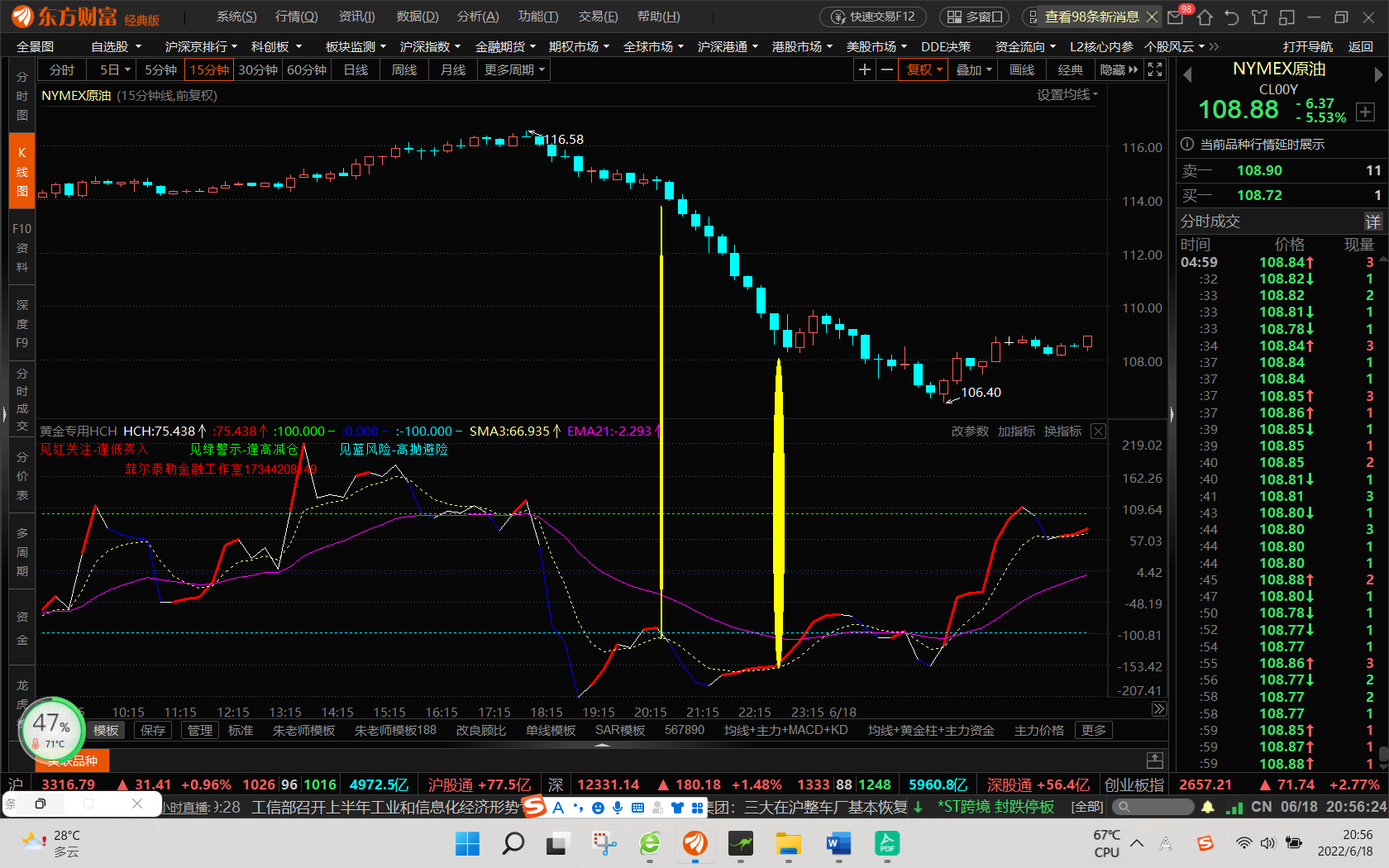Switch to 日线 daily chart tab

(356, 70)
